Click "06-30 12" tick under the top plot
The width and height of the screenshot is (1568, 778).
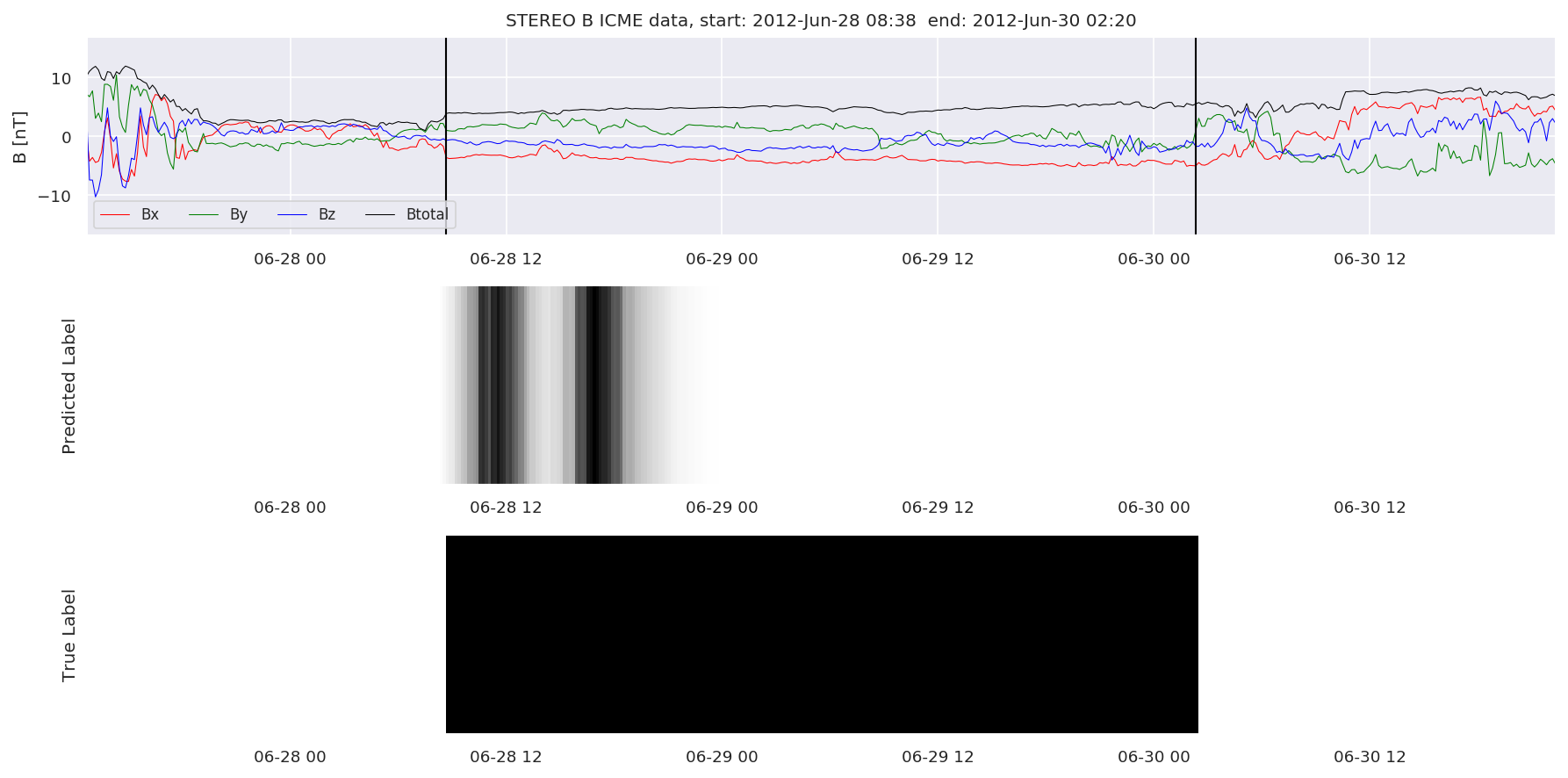[x=1370, y=259]
